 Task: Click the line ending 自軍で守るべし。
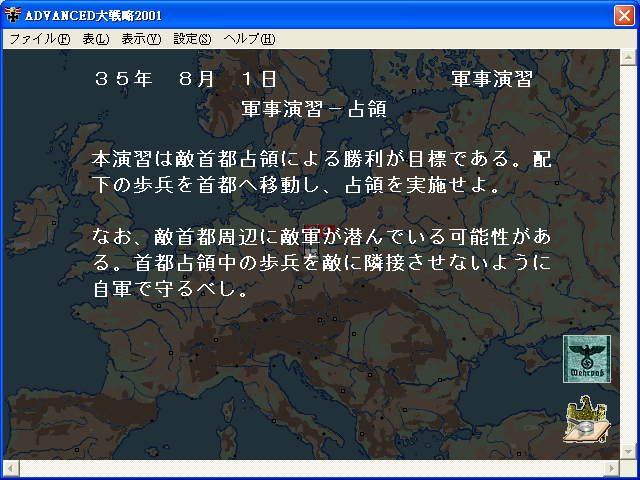pyautogui.click(x=170, y=289)
